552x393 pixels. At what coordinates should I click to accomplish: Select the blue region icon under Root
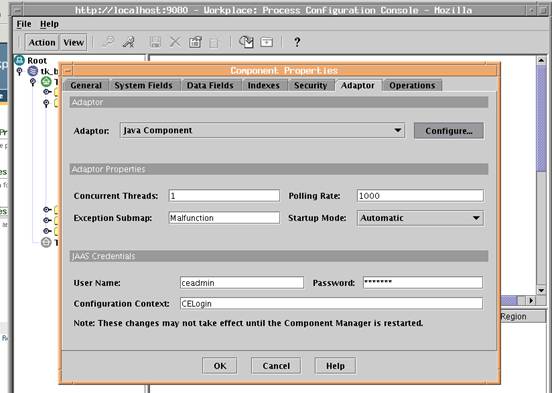(x=32, y=71)
